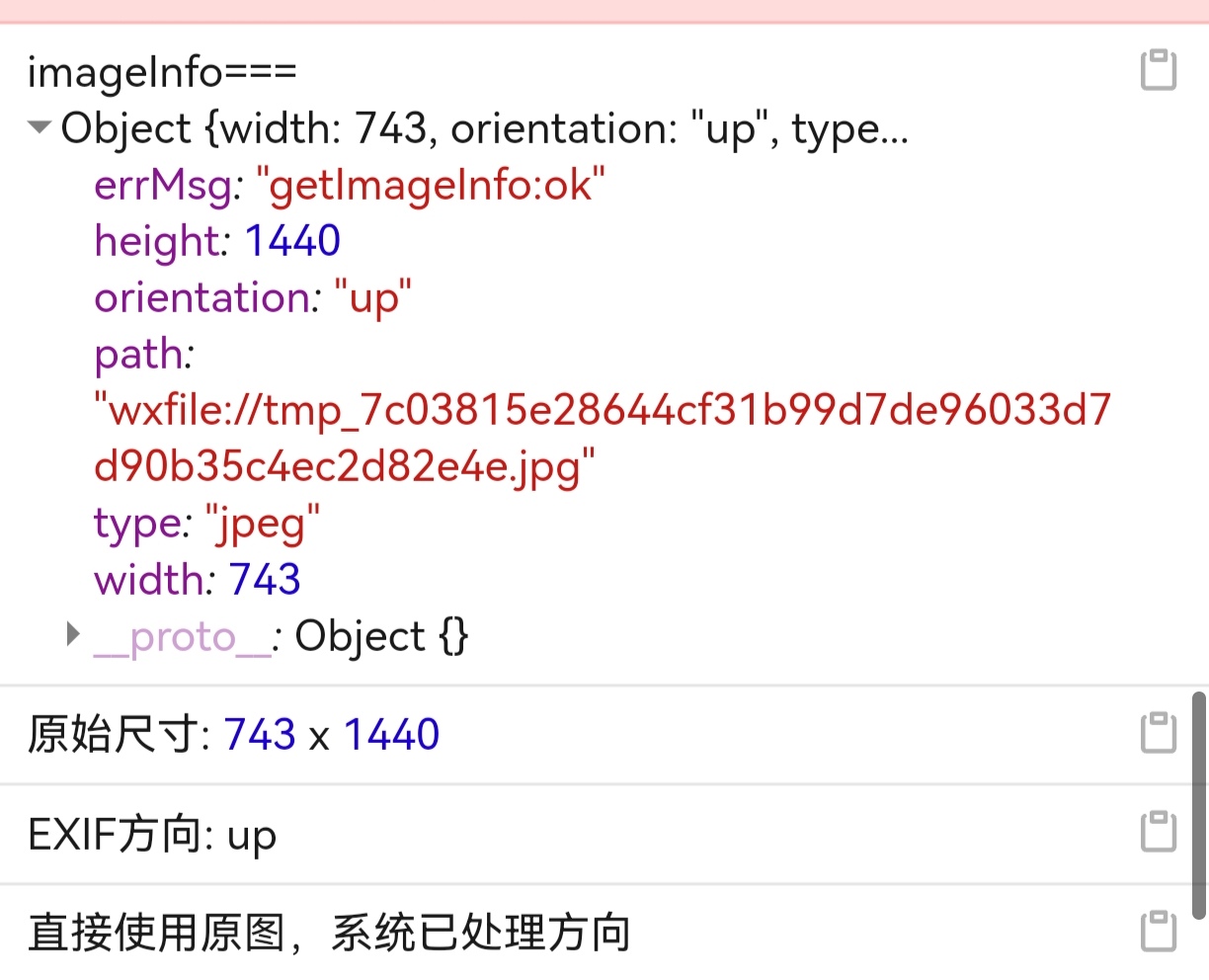Click the "jpeg" type value
The height and width of the screenshot is (980, 1209).
click(x=263, y=524)
